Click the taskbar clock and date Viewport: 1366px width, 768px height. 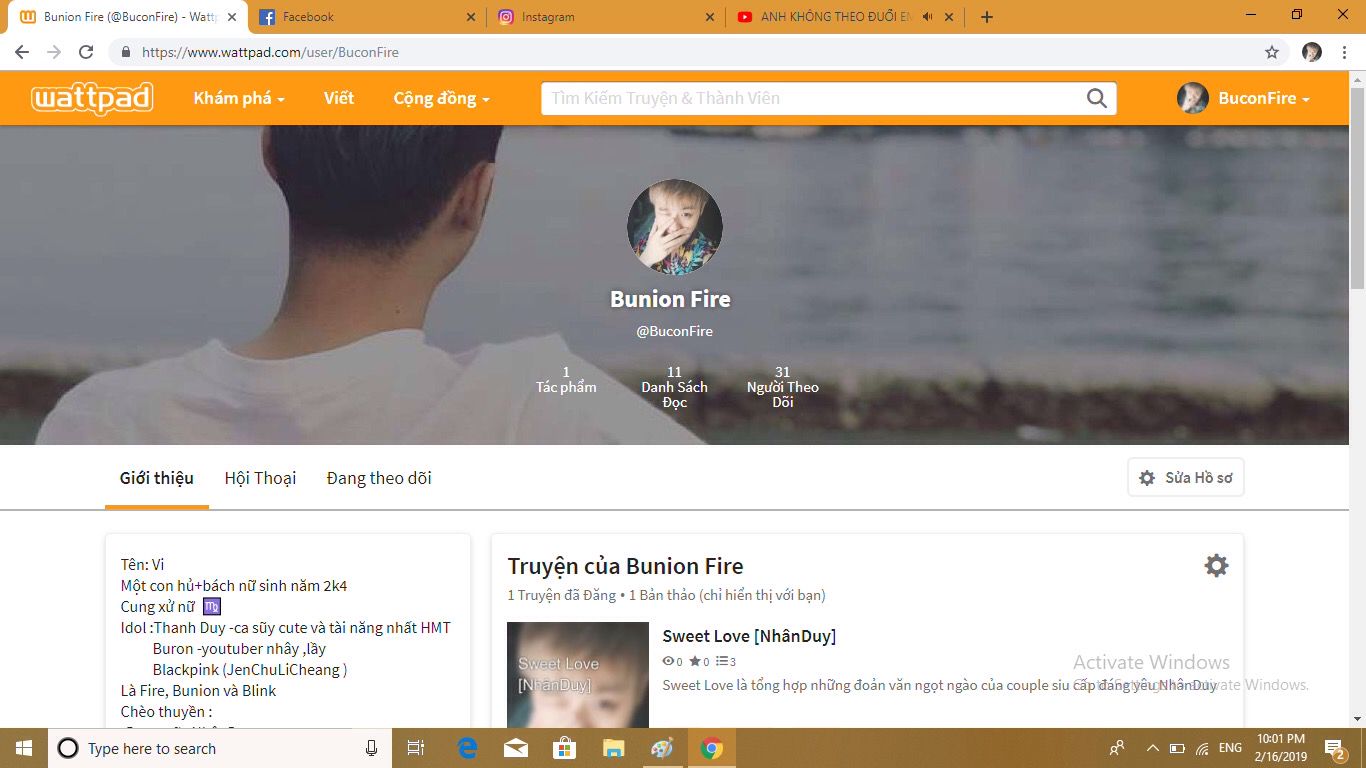click(1283, 748)
